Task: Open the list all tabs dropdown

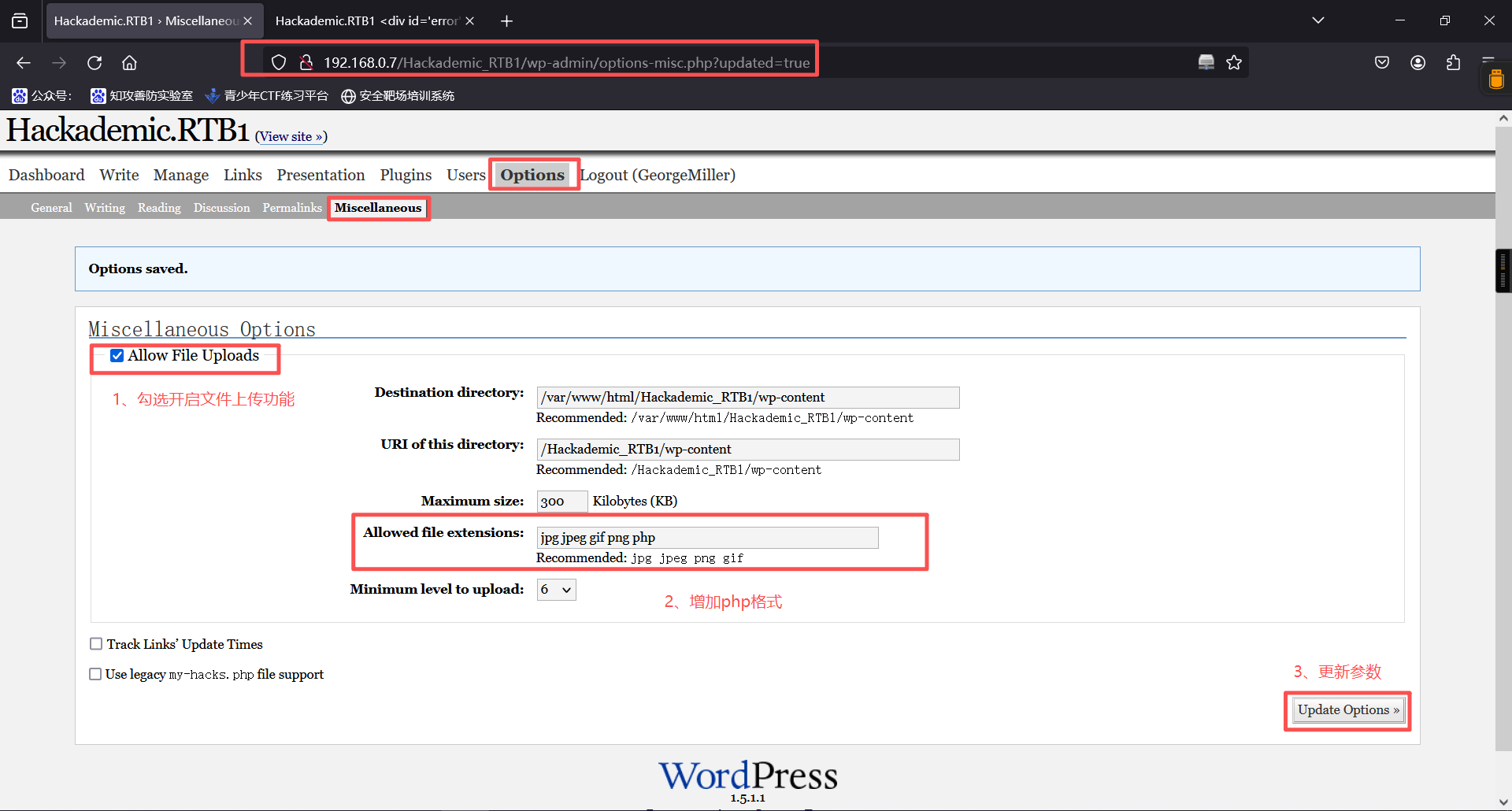Action: [x=1318, y=20]
